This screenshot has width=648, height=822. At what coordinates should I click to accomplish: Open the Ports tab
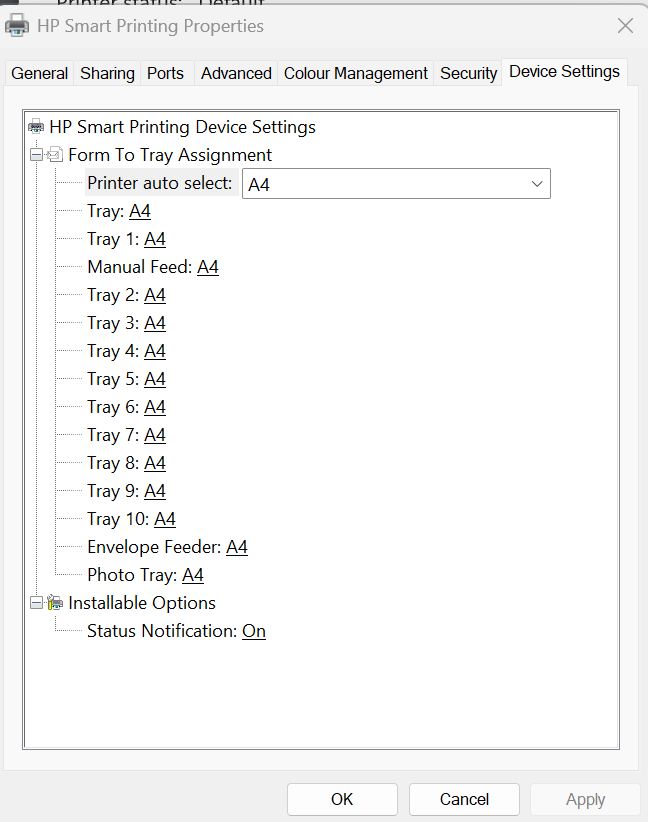coord(165,73)
